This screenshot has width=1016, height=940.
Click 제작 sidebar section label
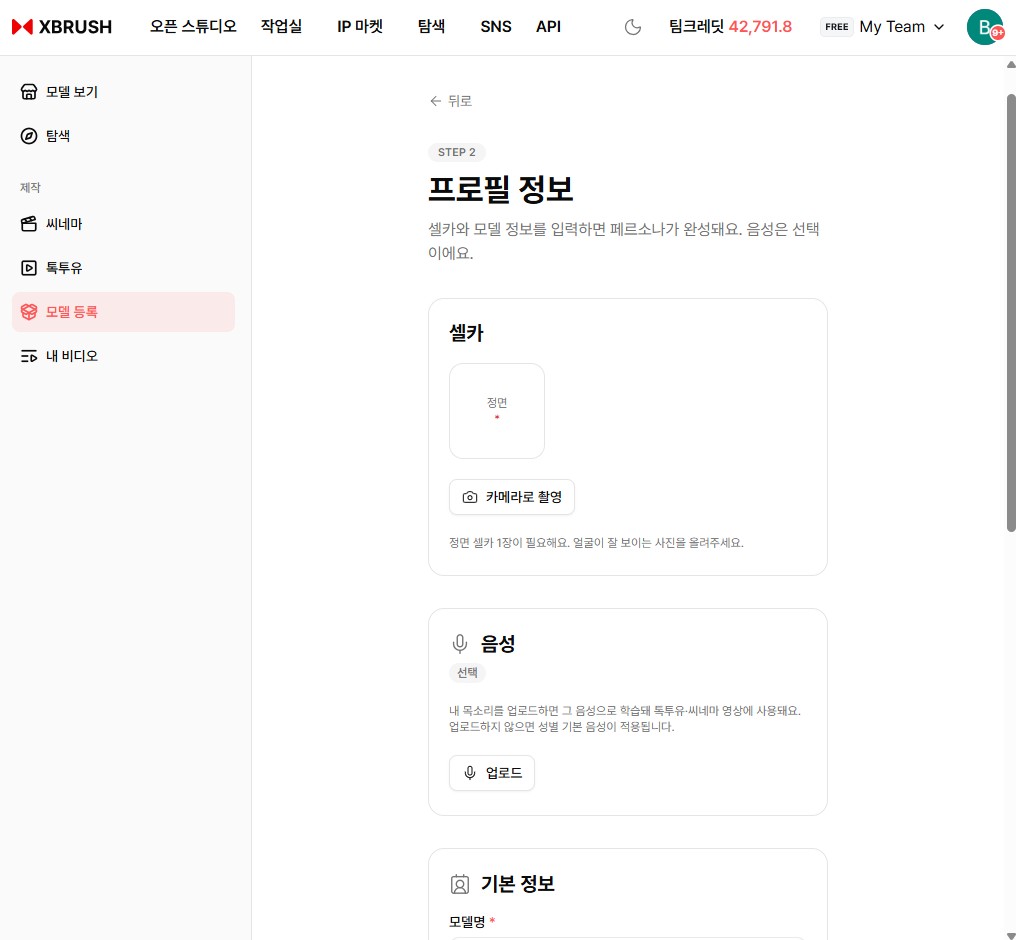[x=30, y=187]
